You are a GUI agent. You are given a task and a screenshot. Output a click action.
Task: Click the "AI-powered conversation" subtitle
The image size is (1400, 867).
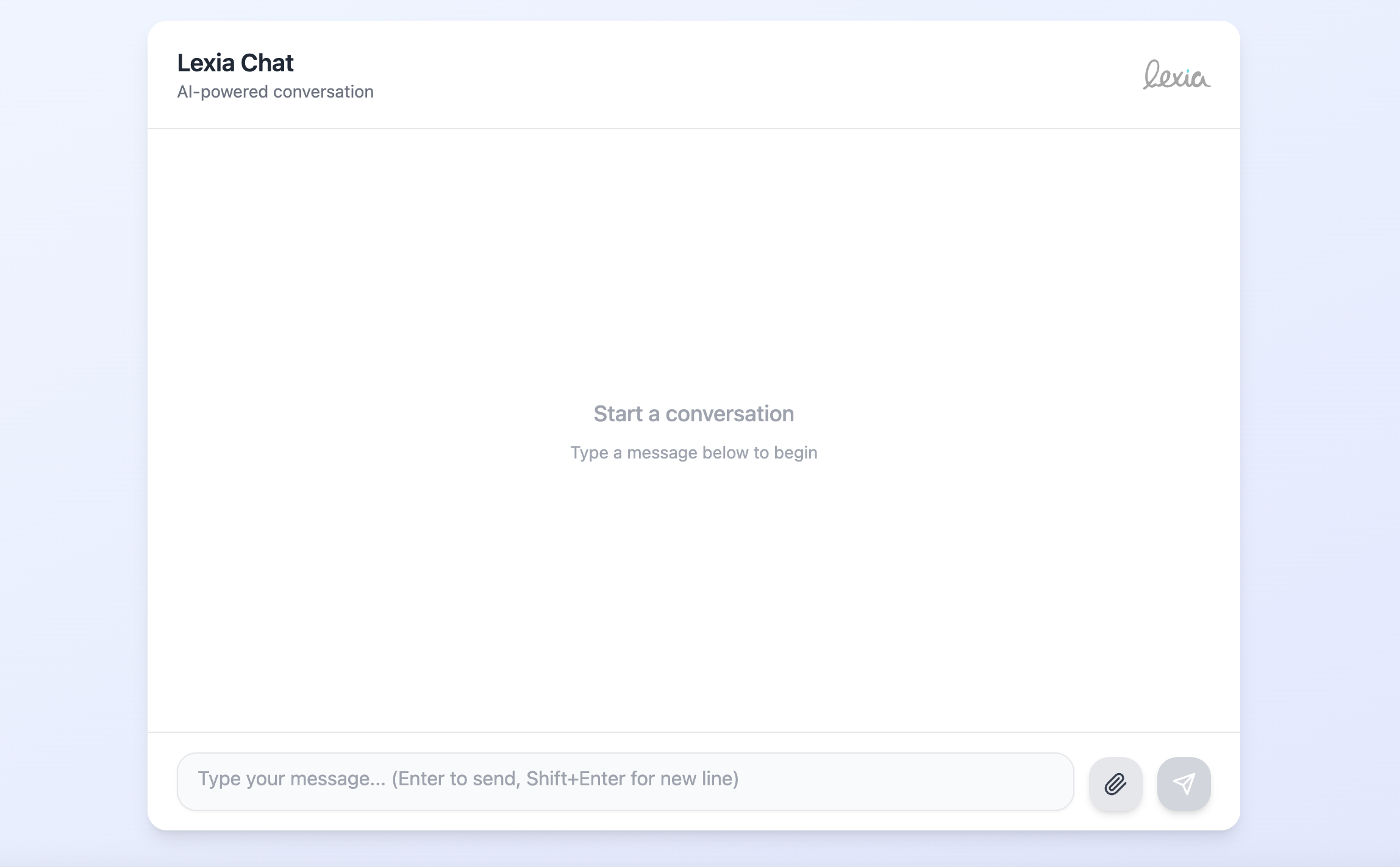(275, 91)
